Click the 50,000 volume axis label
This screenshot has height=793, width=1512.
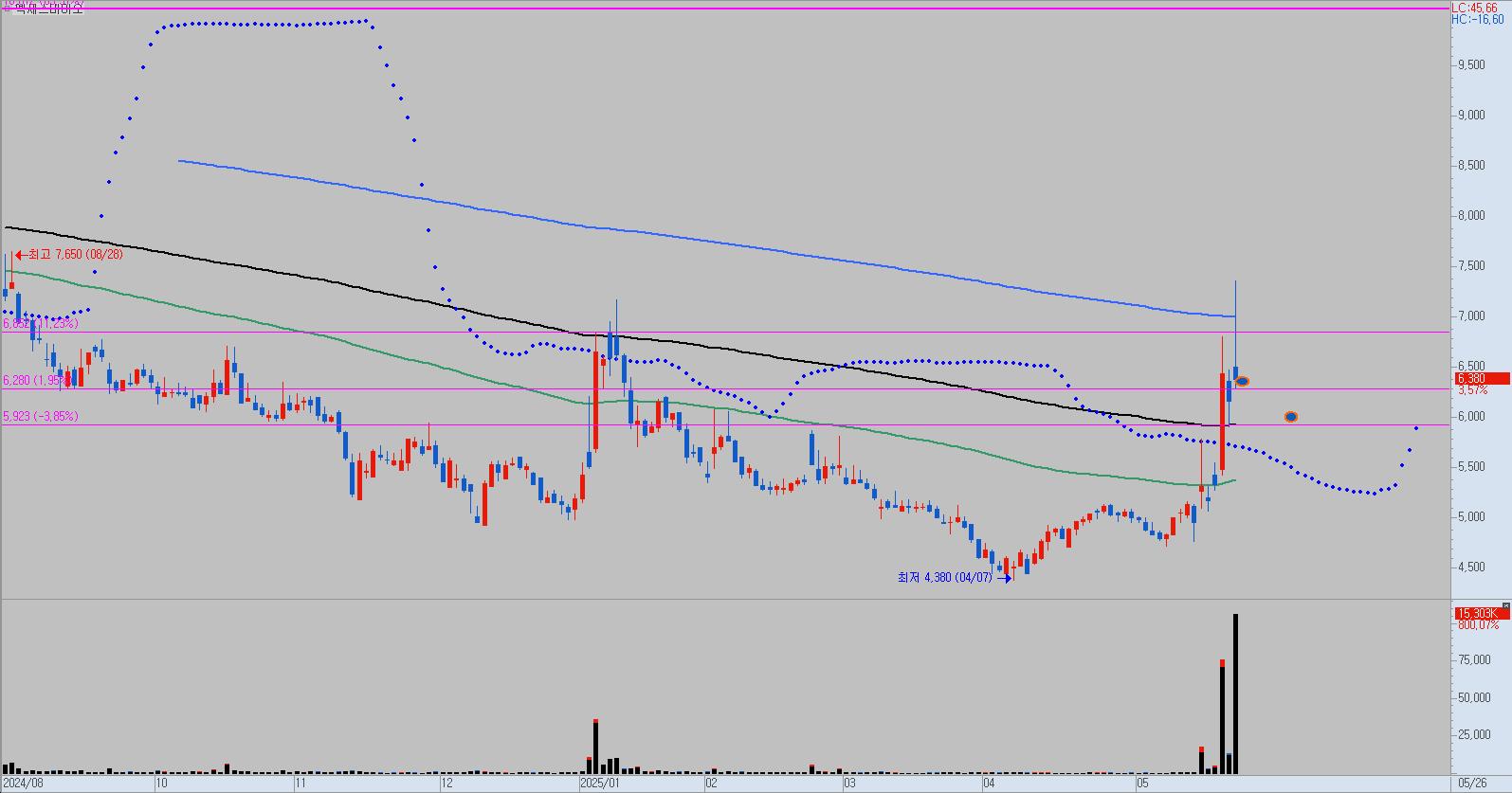click(1474, 698)
